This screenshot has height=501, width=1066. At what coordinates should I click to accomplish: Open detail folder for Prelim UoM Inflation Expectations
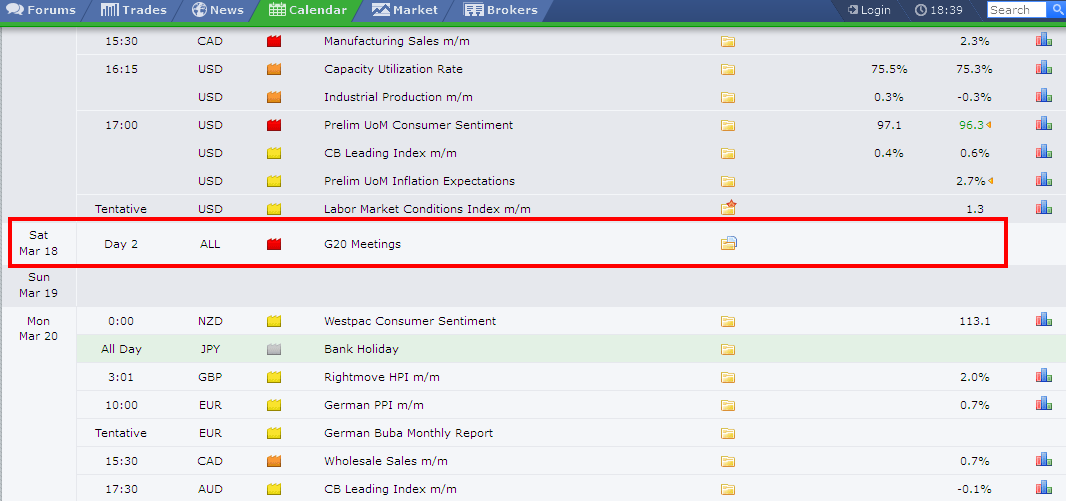coord(728,182)
